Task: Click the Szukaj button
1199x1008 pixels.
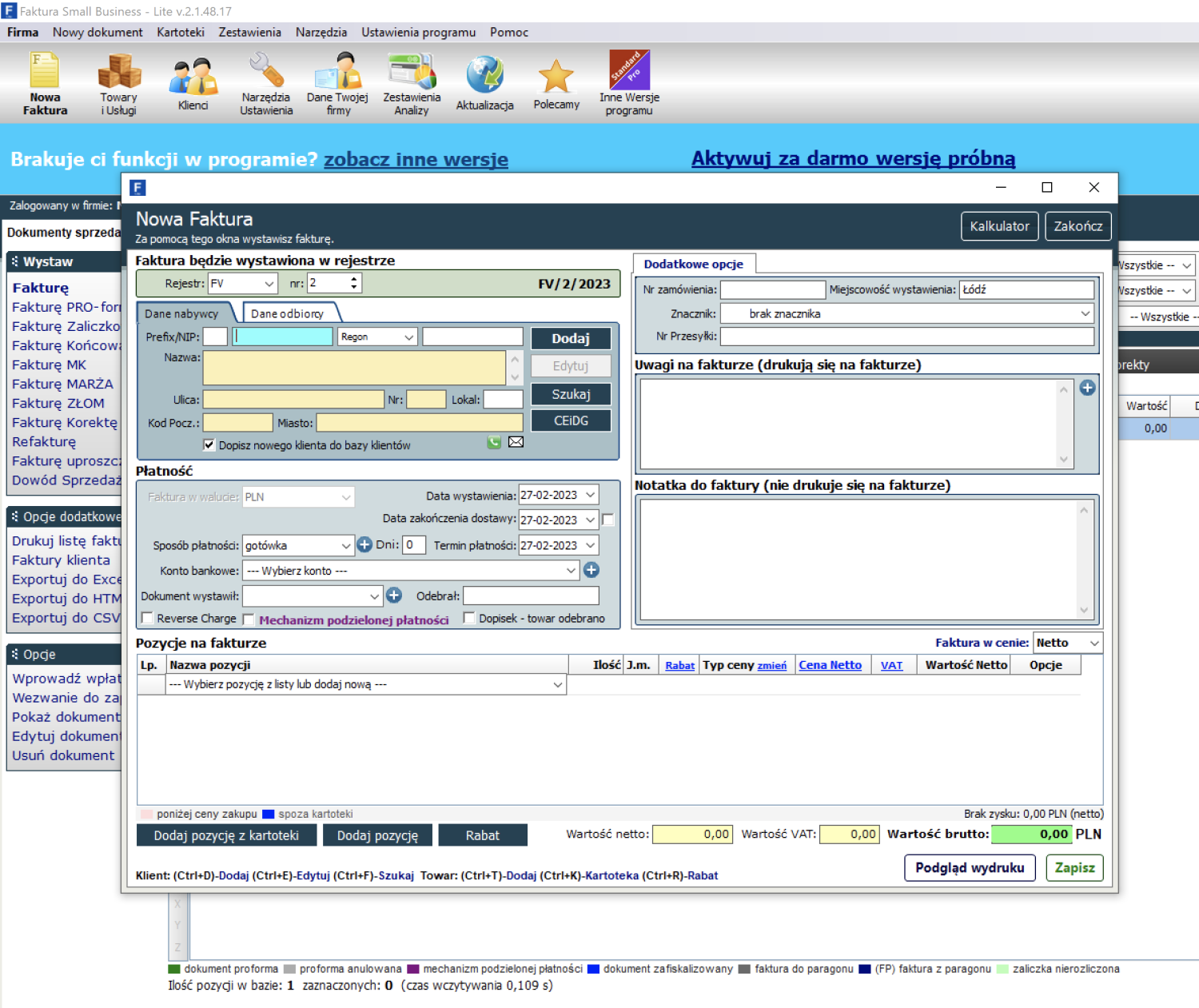Action: [571, 394]
